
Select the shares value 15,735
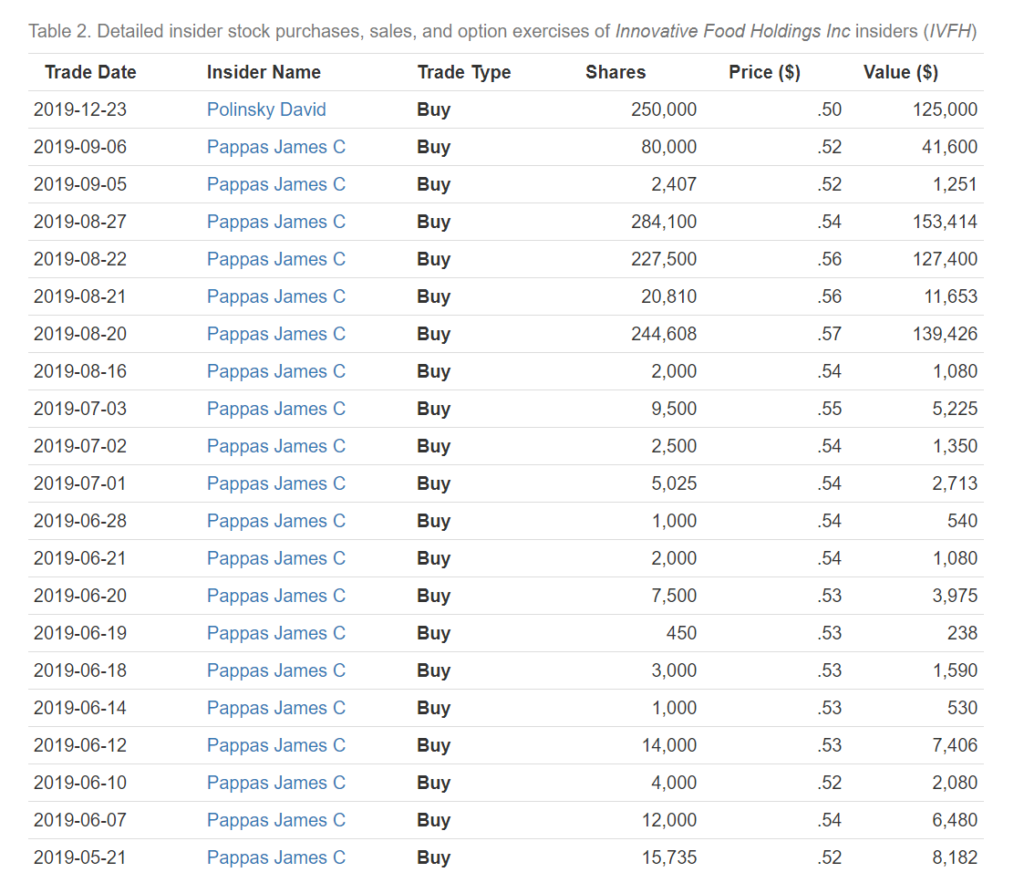point(669,858)
